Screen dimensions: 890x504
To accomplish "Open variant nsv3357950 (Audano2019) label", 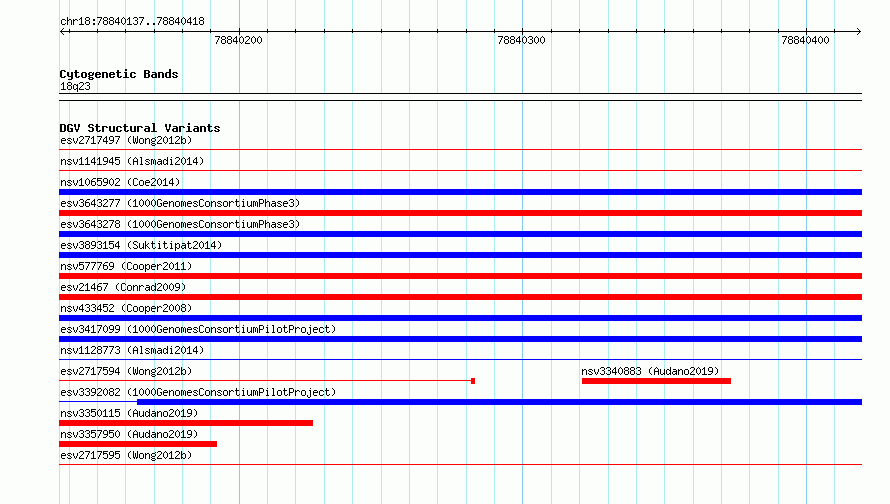I will (129, 434).
